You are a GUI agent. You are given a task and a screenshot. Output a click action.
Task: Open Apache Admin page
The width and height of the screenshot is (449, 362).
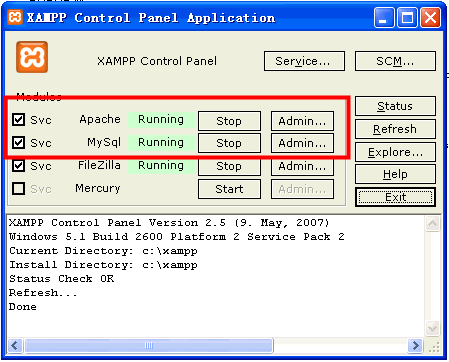302,121
